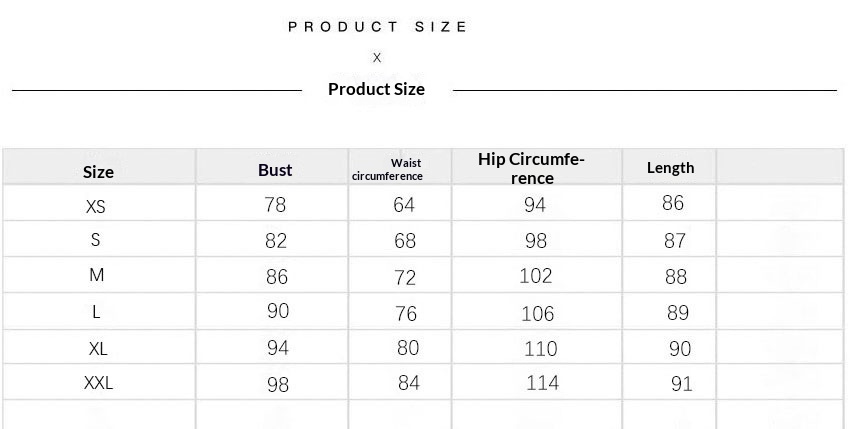Select waist value 72 in M row

[x=405, y=277]
